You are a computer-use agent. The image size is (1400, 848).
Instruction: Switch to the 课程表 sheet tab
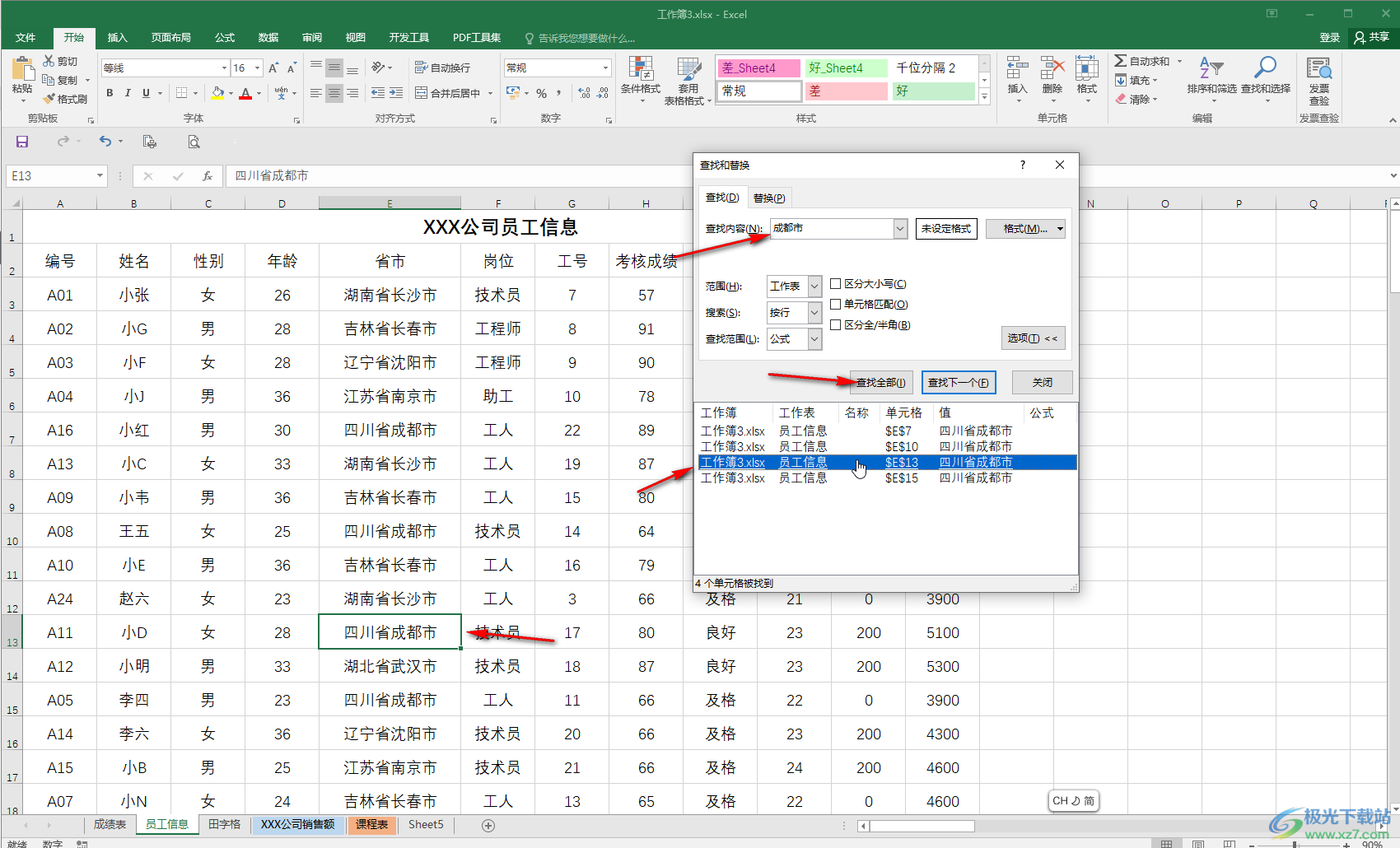point(371,824)
